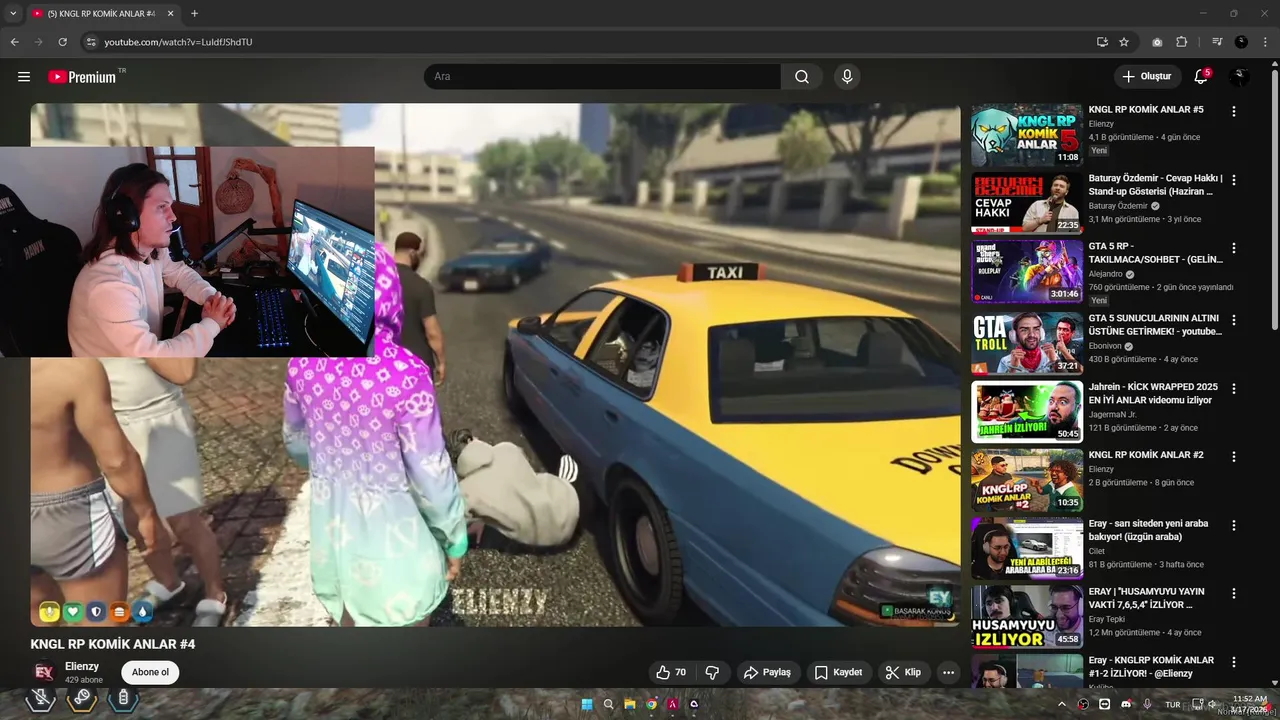Click the muted microphone overlay icon

[x=40, y=698]
